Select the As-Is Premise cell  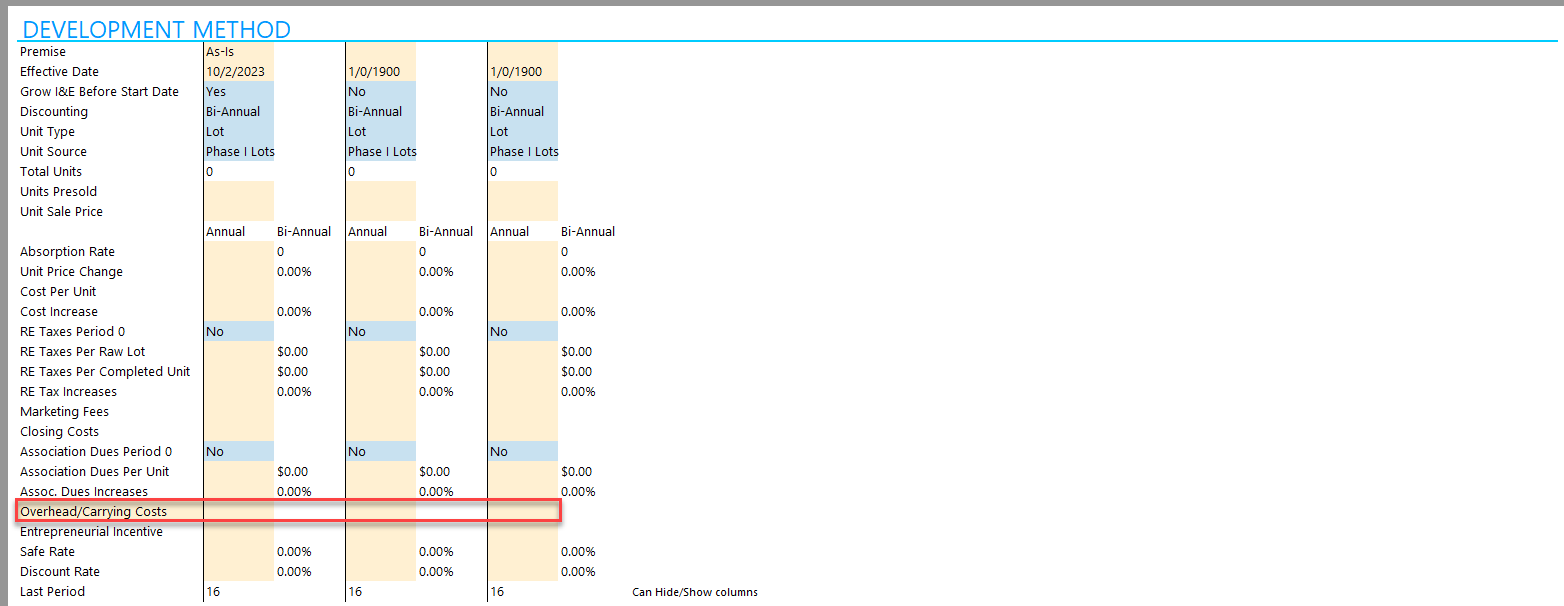238,51
